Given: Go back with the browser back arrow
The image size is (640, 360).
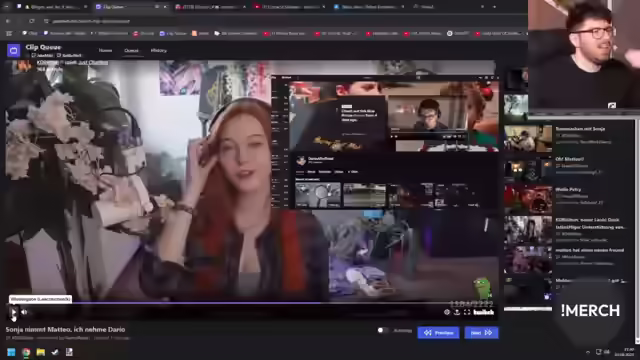Looking at the screenshot, I should (8, 21).
